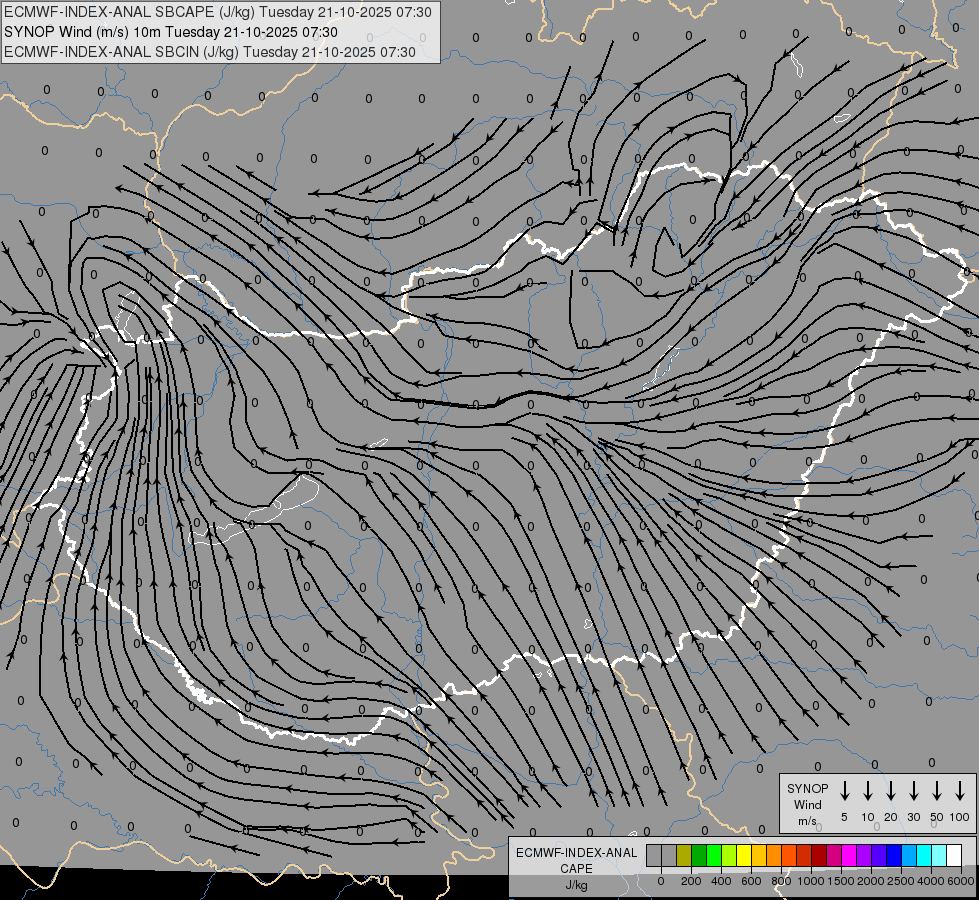Screen dimensions: 979x900
Task: Click the wind arrow above the 50 label
Action: pos(937,791)
